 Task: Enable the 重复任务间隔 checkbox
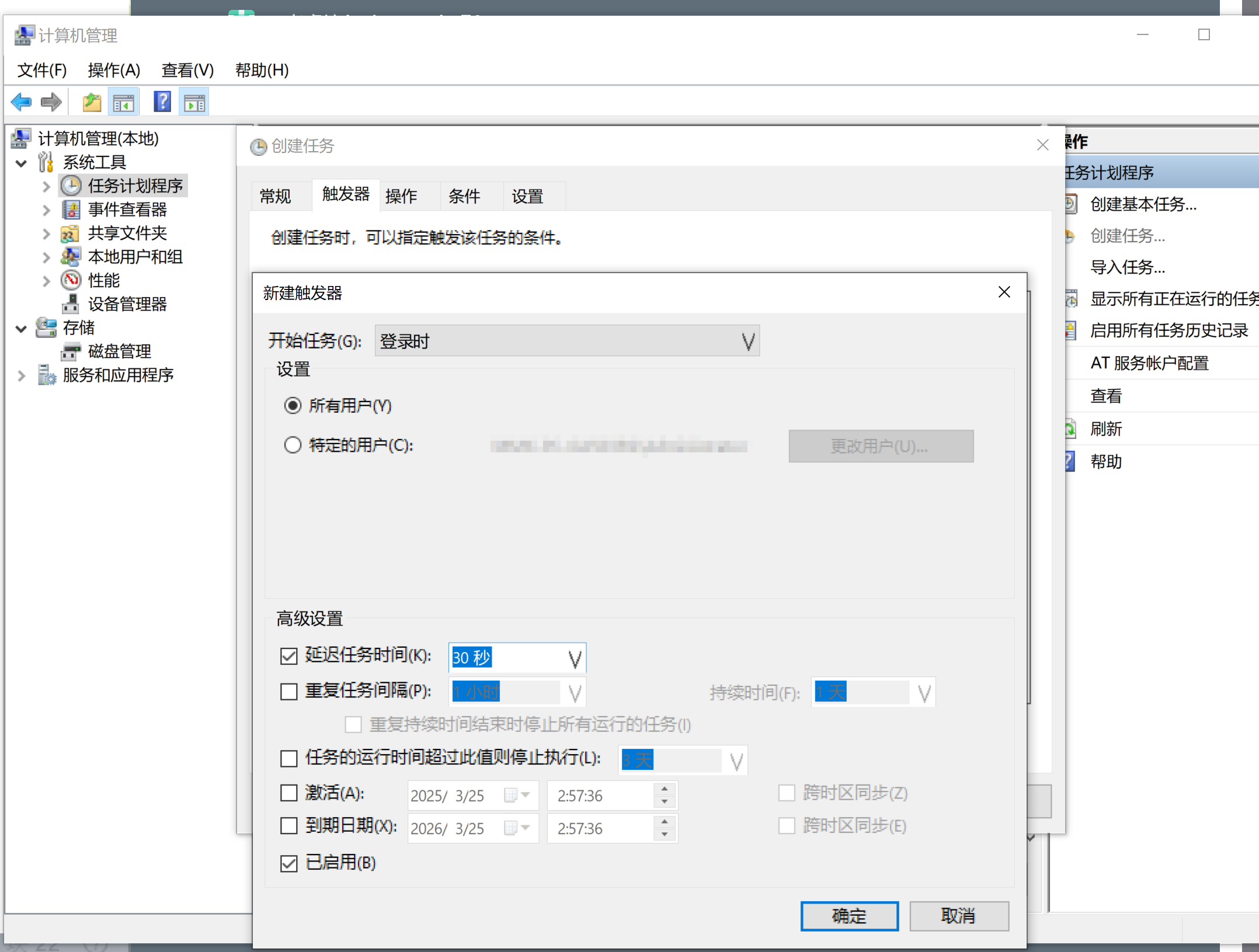click(x=289, y=692)
